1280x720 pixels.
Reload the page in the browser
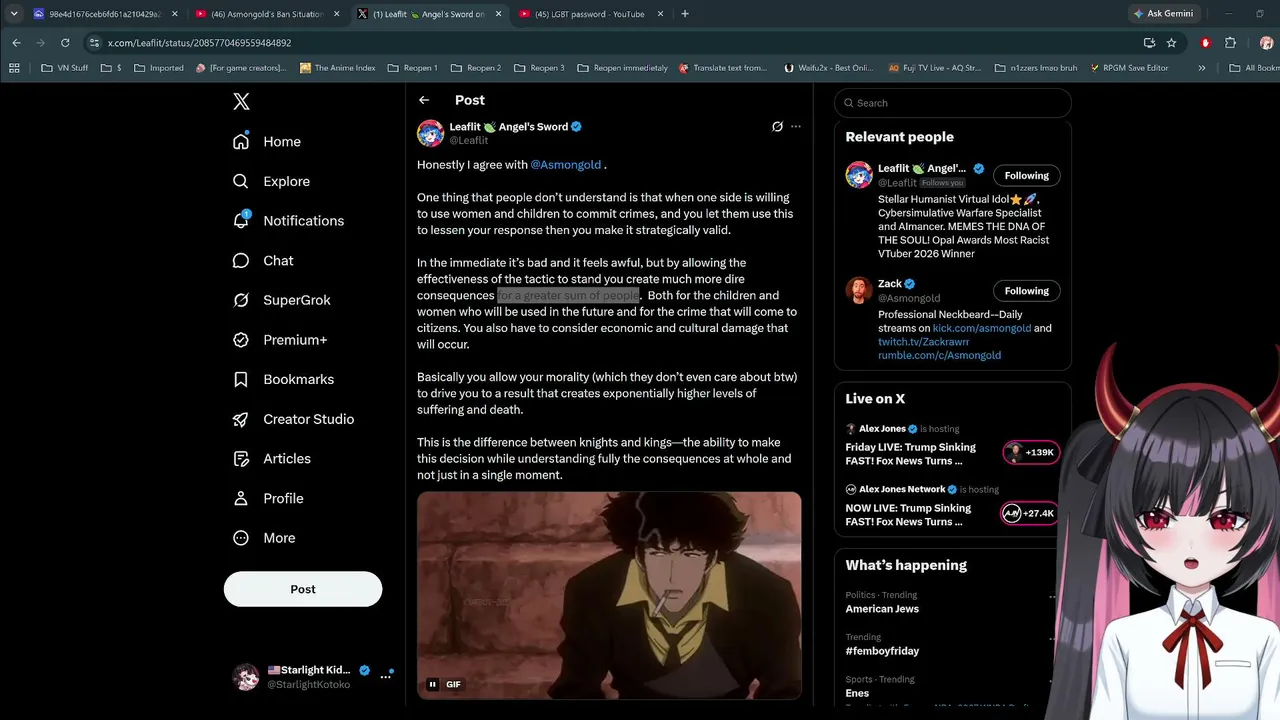click(x=65, y=43)
